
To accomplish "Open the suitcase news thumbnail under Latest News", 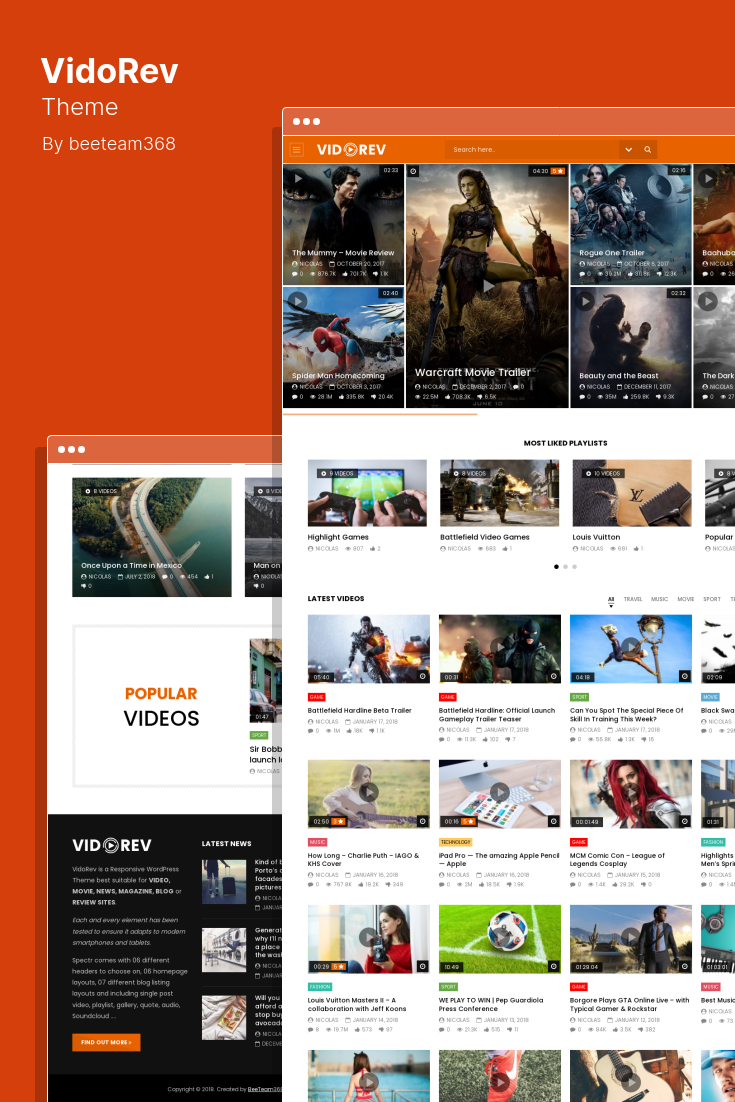I will pyautogui.click(x=224, y=881).
